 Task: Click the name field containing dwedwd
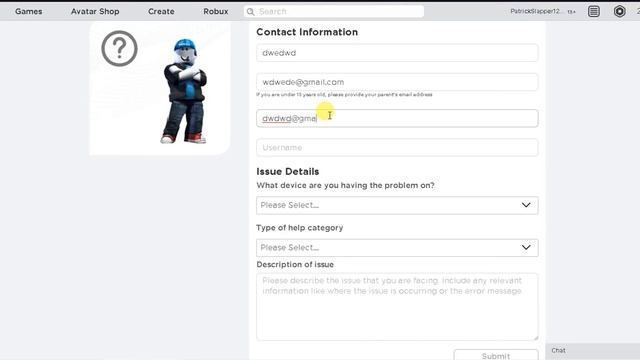(397, 53)
